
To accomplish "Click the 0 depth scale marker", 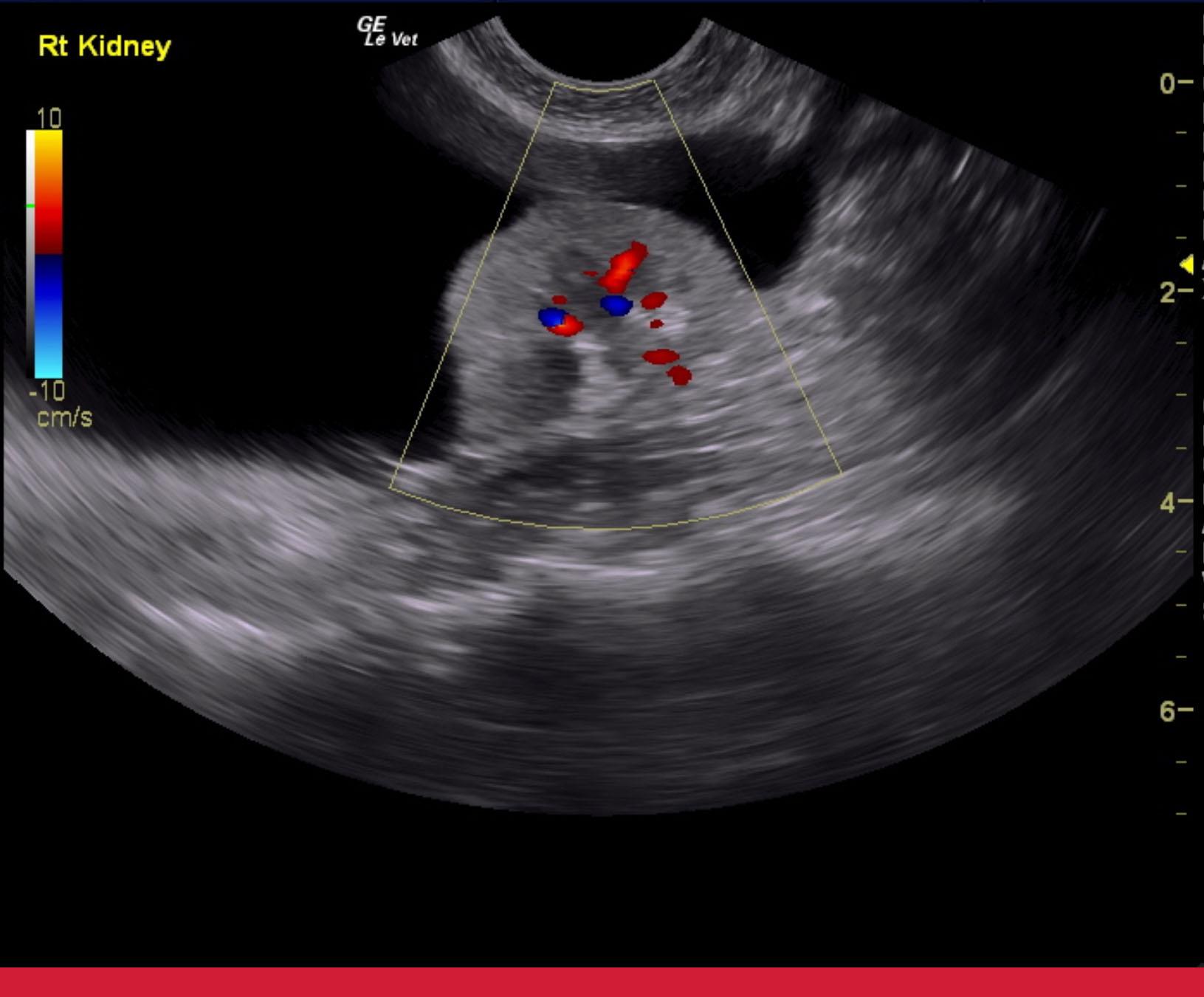I will 1168,83.
